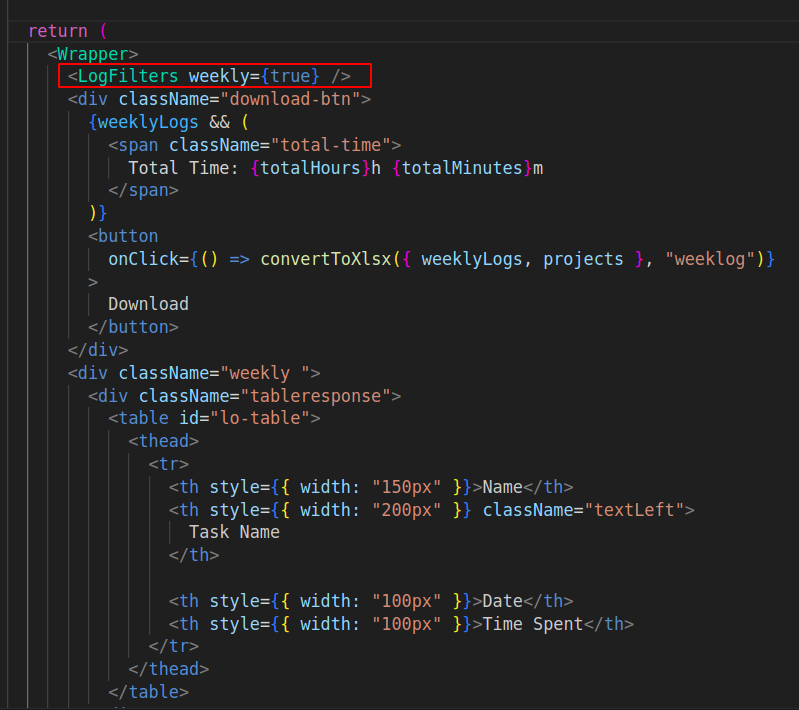This screenshot has height=710, width=799.
Task: Click the highlighted LogFilters component tag
Action: [128, 76]
